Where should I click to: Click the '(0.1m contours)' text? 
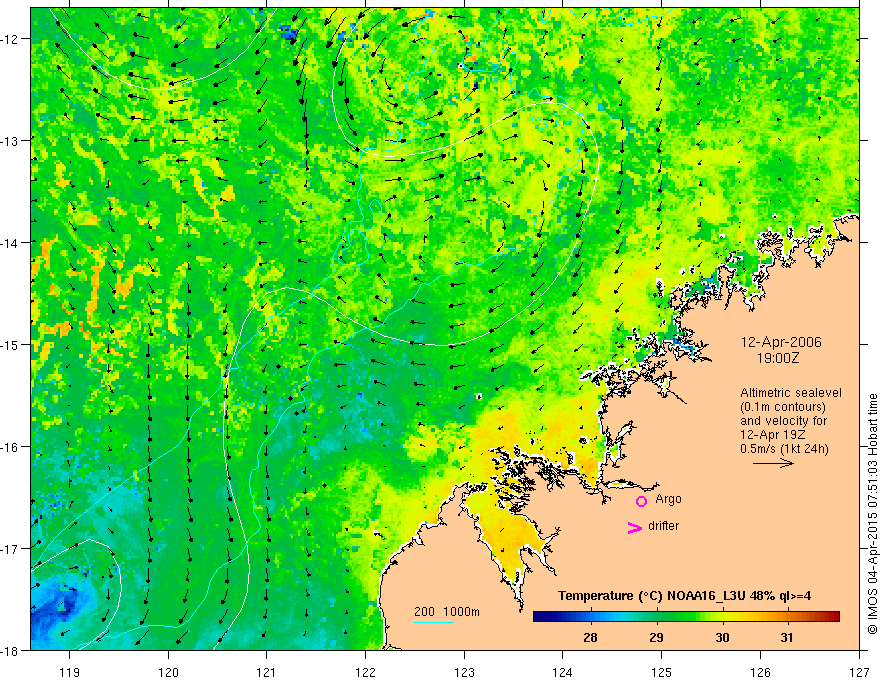(x=783, y=407)
